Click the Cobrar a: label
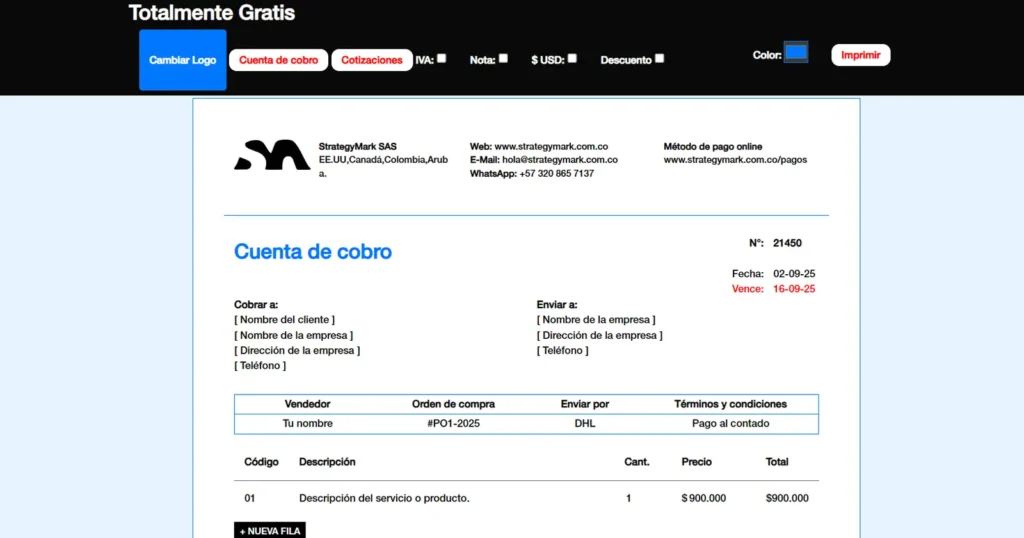 tap(256, 304)
